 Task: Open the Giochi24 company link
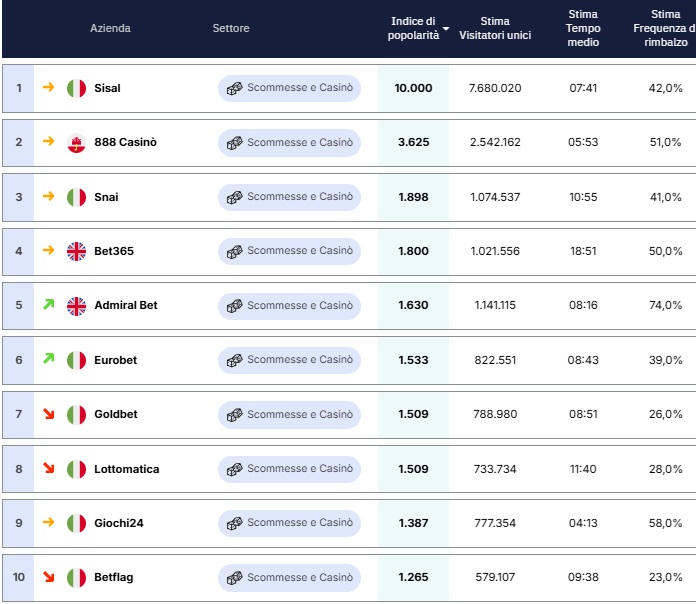(x=119, y=523)
